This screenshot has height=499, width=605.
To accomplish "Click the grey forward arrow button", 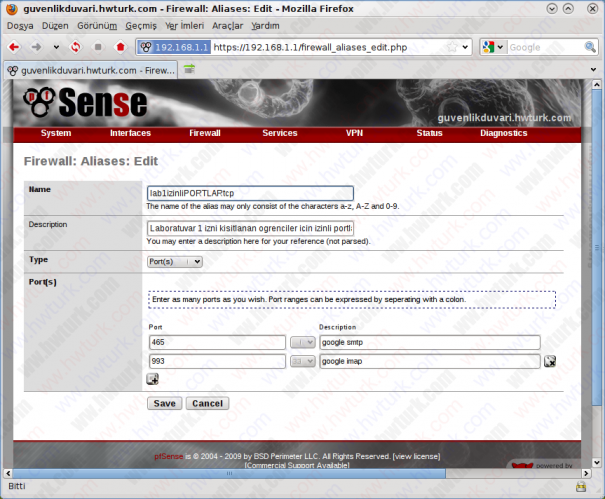I will (36, 47).
